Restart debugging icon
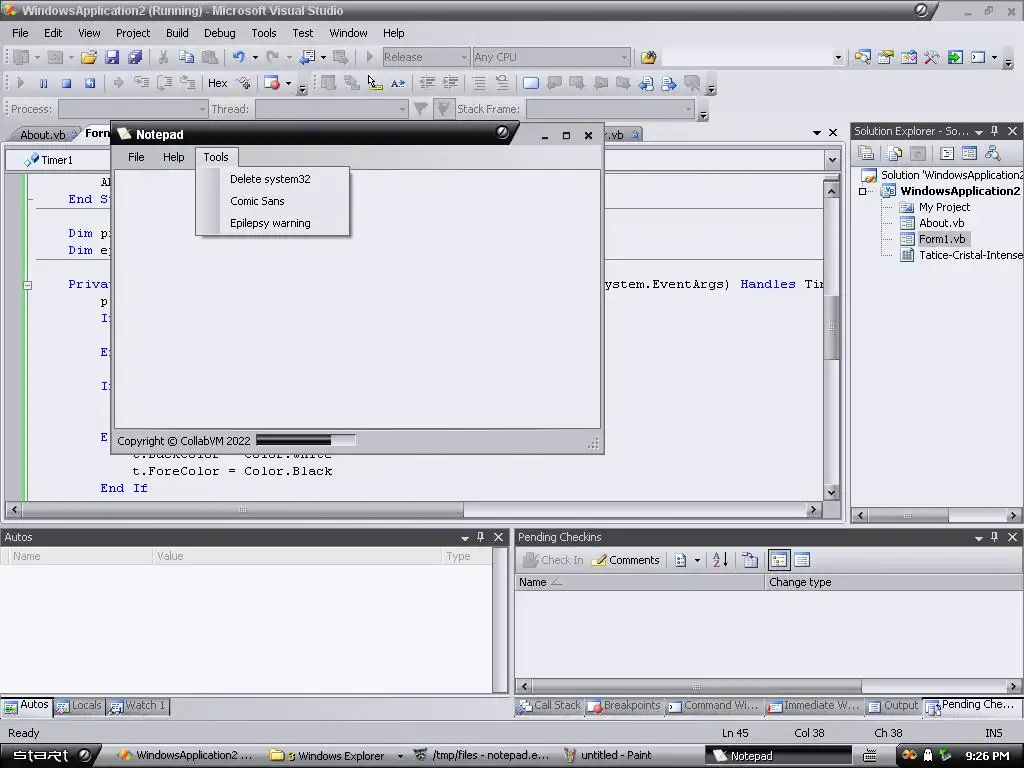This screenshot has height=768, width=1024. (x=89, y=83)
